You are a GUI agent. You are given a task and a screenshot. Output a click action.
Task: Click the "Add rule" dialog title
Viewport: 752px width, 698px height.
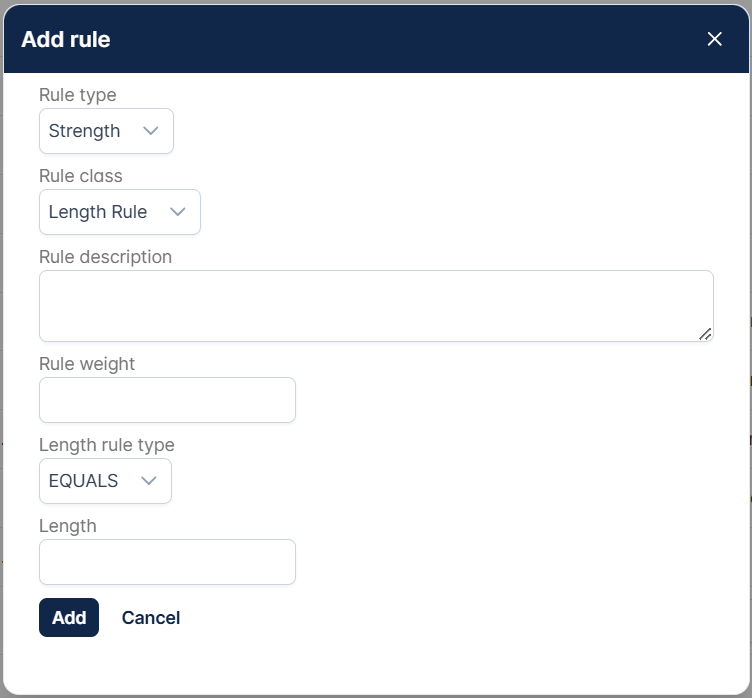(x=66, y=40)
